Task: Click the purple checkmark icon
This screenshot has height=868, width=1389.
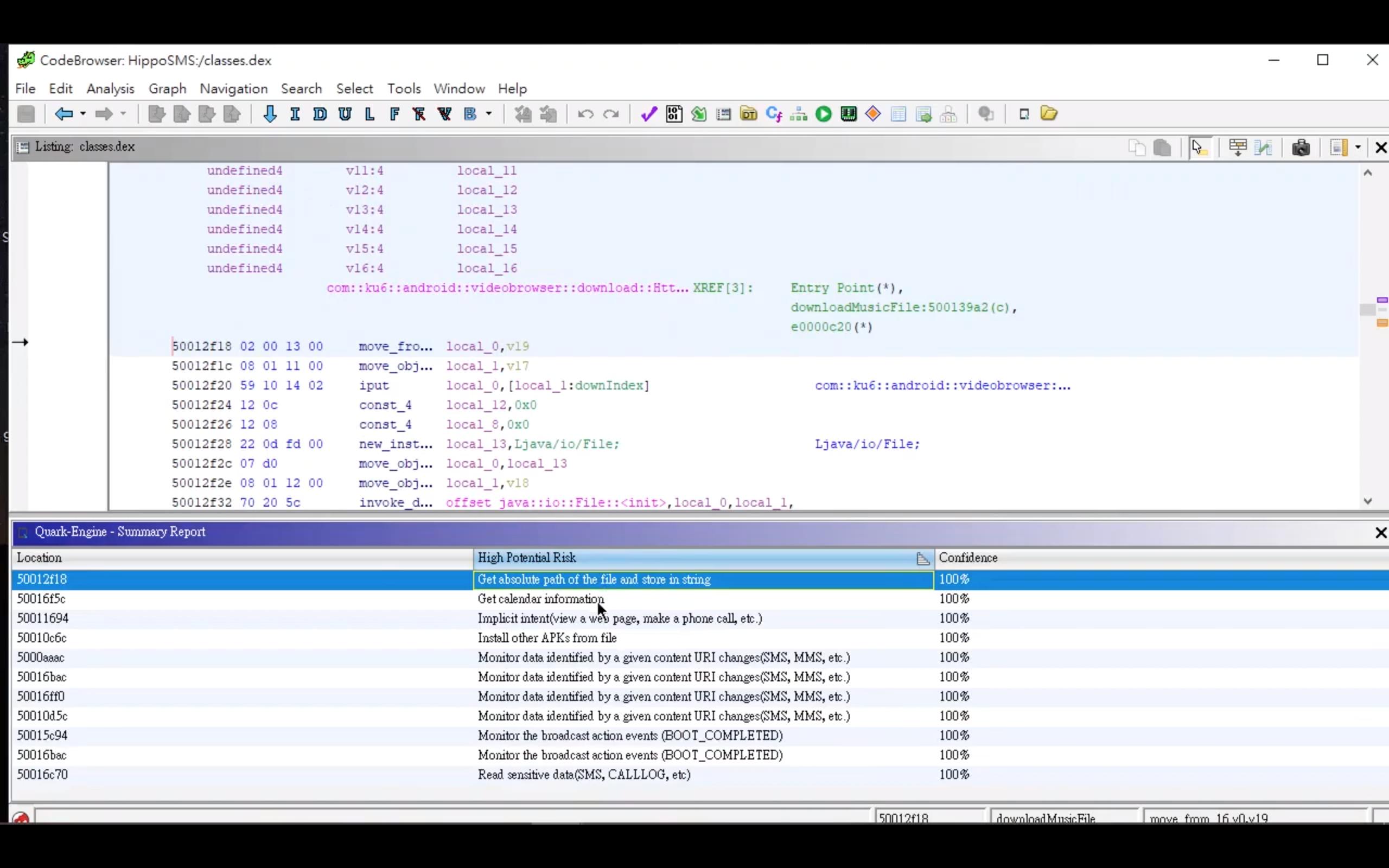Action: (648, 114)
